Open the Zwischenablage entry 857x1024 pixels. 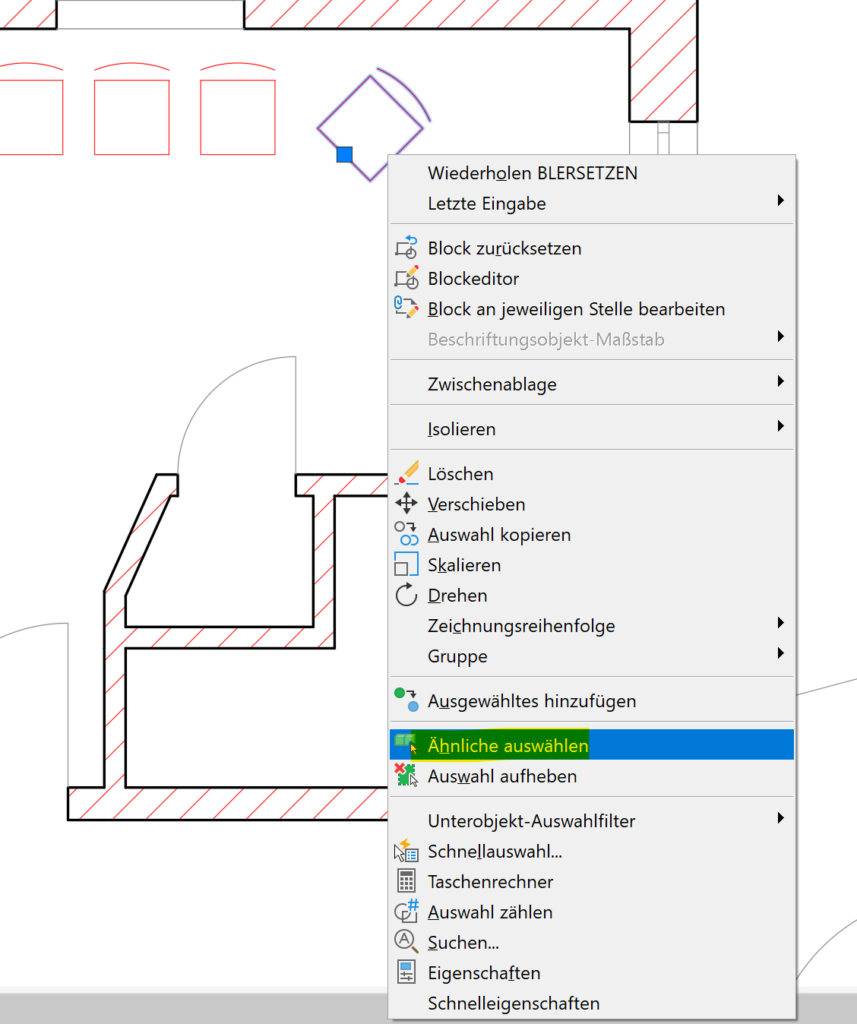coord(592,384)
